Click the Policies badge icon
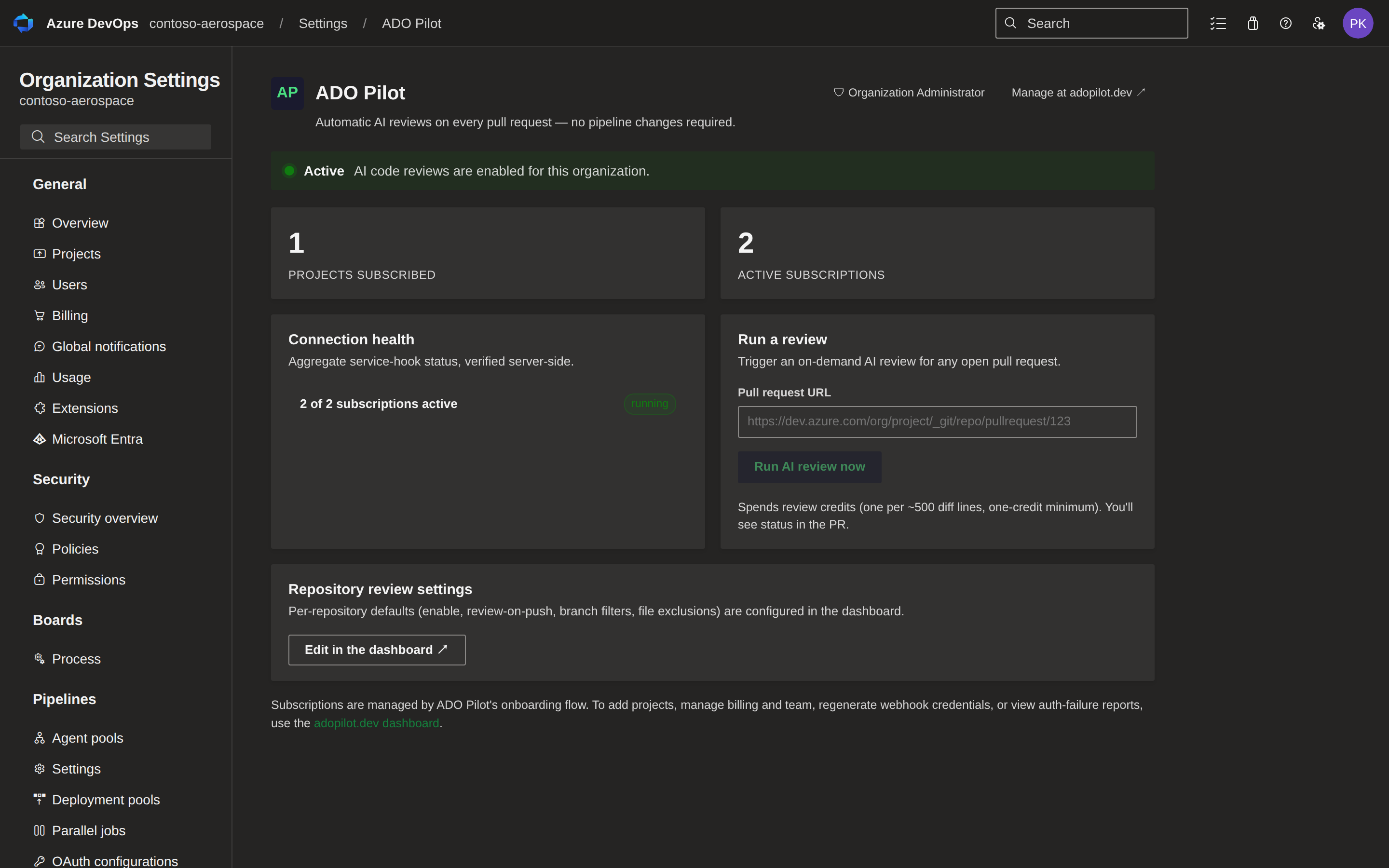Viewport: 1389px width, 868px height. 39,549
